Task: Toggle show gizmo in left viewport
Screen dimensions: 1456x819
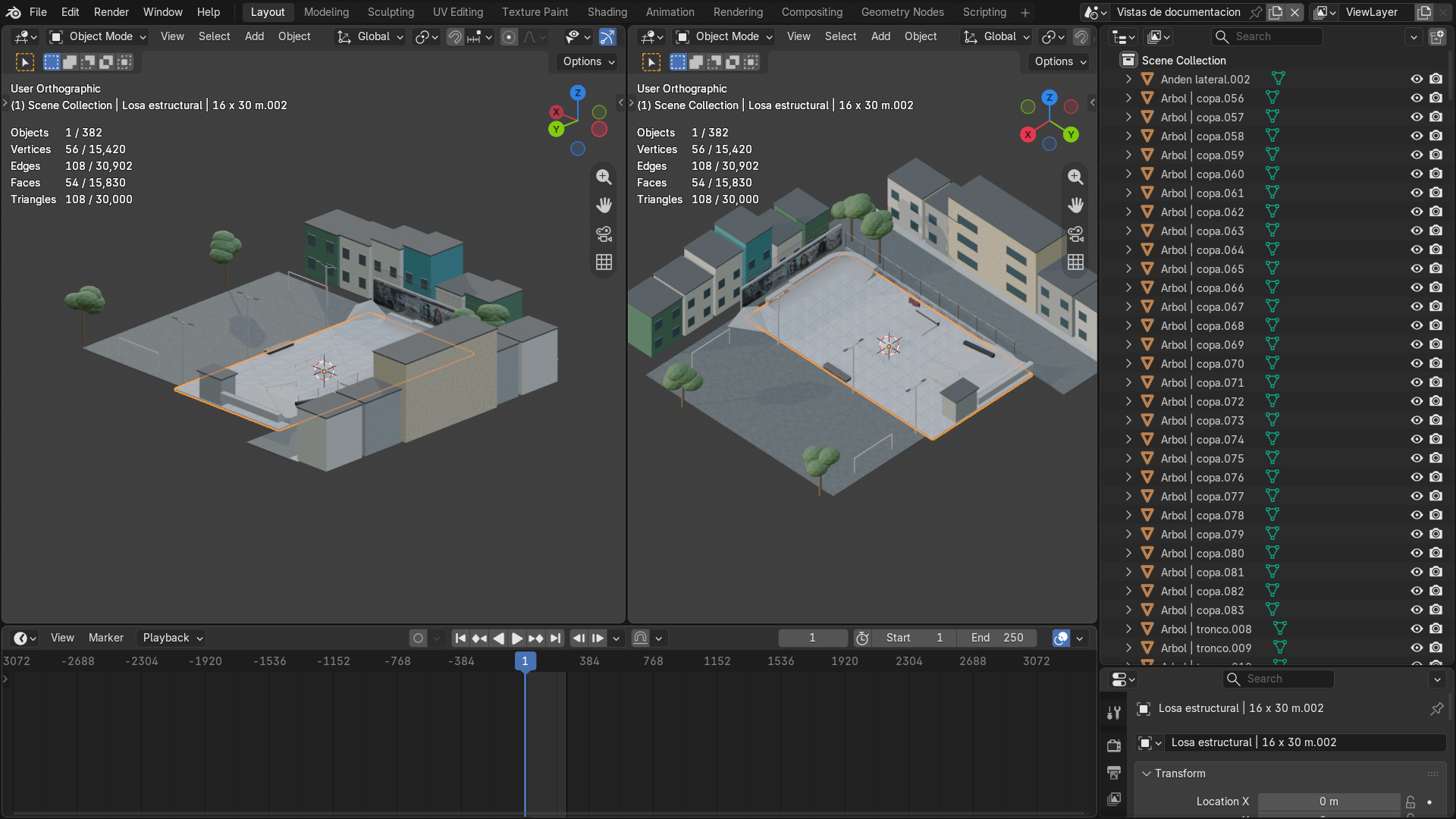Action: (x=607, y=36)
